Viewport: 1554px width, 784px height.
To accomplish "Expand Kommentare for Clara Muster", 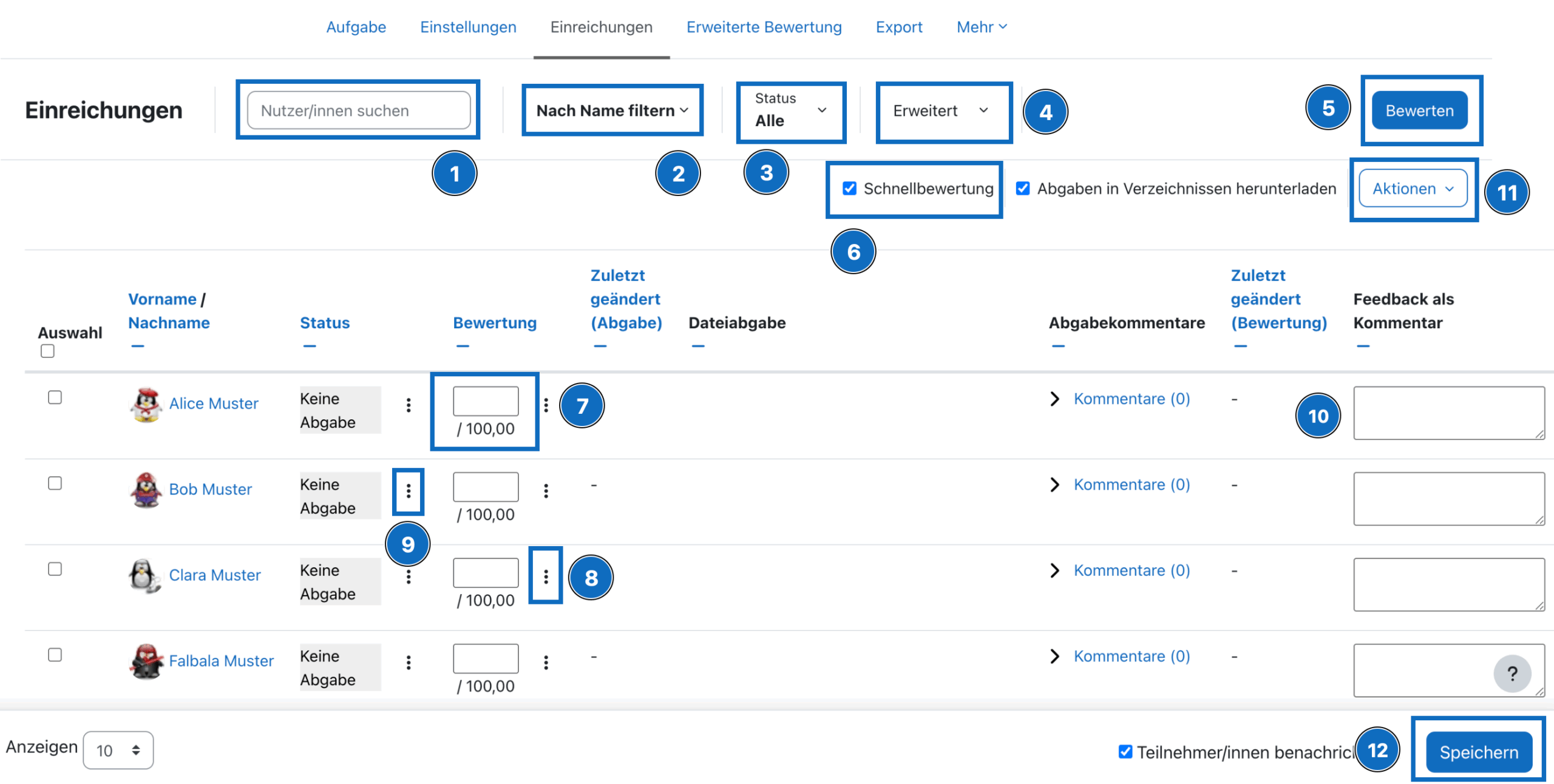I will (1055, 570).
